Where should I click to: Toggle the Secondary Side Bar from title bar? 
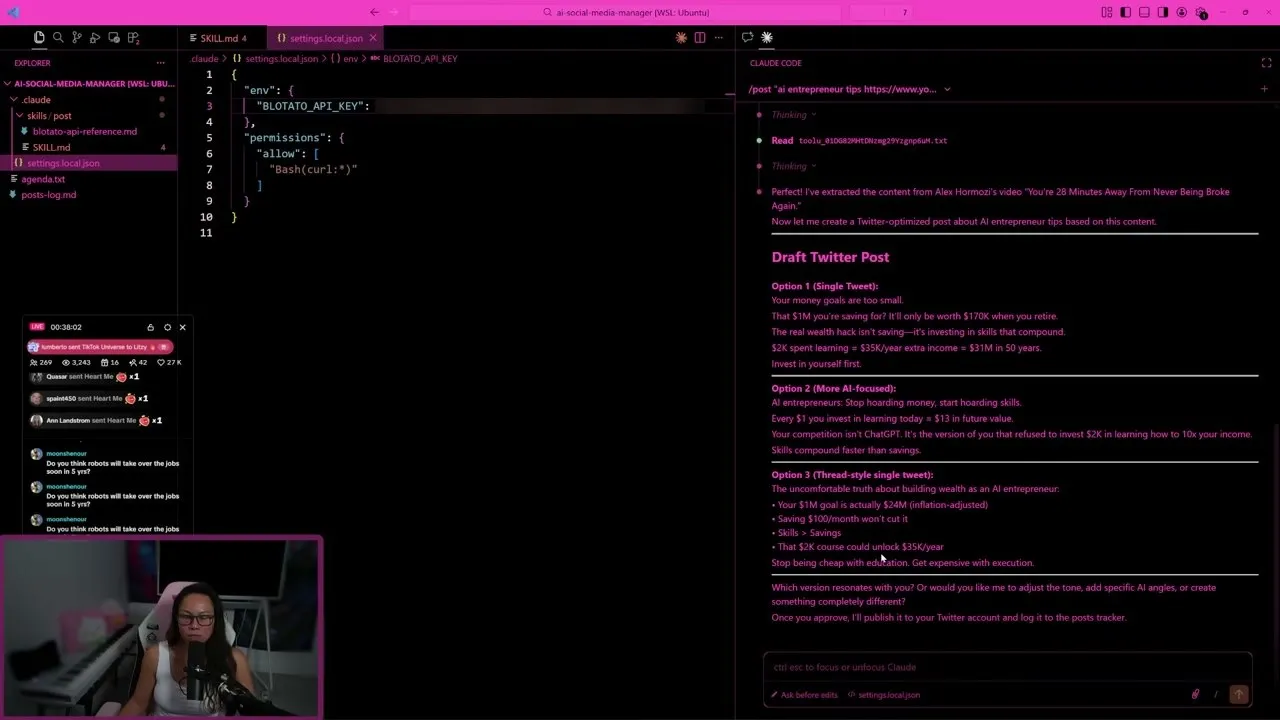tap(1163, 12)
